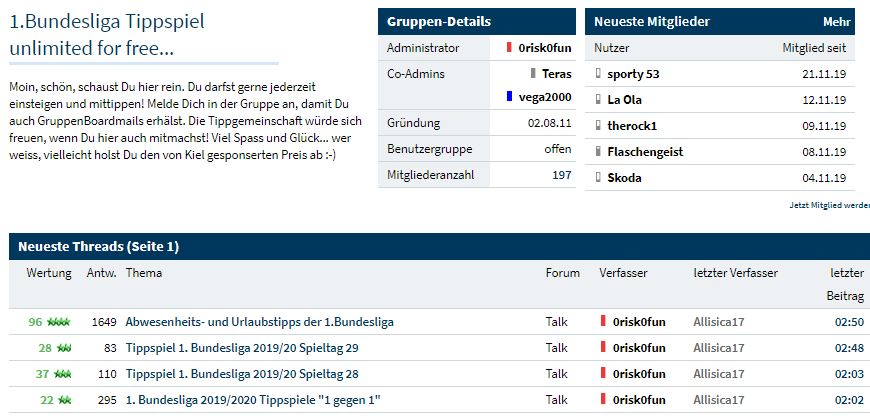Screen dimensions: 870x416
Task: Click red status icon beside administrator 0risk0fun
Action: point(509,48)
